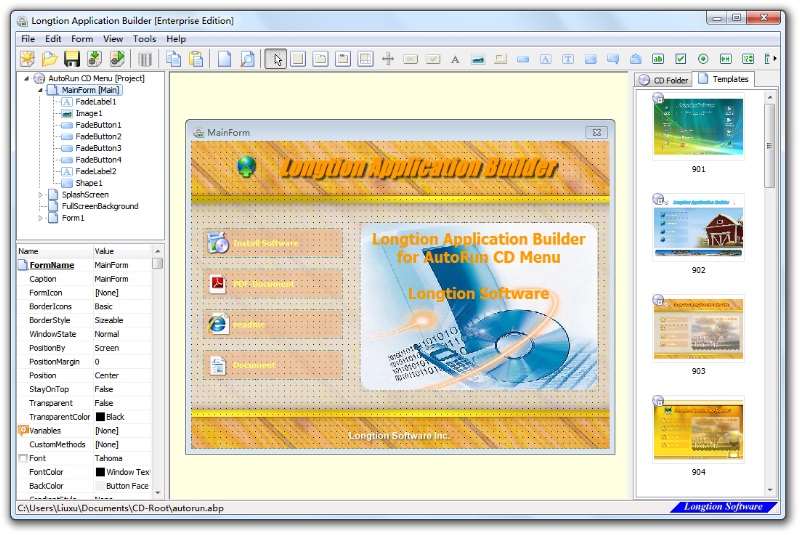Click the Open Project folder icon
Image resolution: width=800 pixels, height=535 pixels.
coord(49,59)
